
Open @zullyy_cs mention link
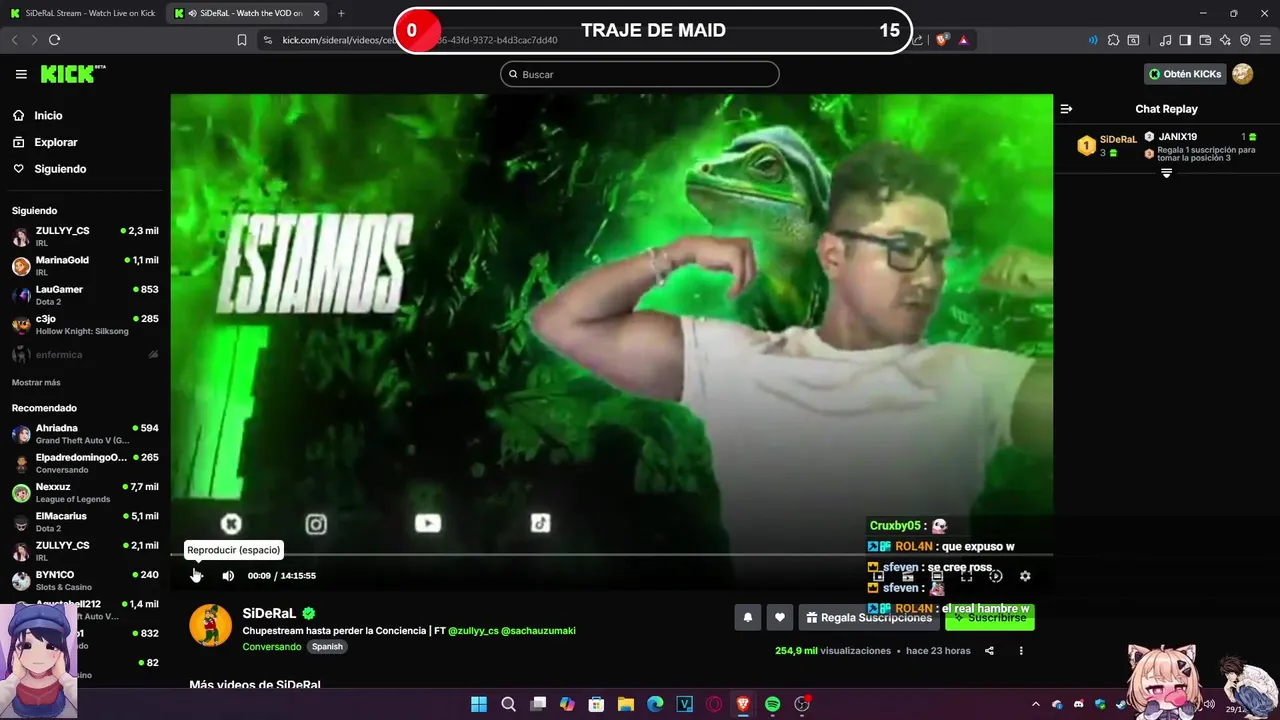click(473, 631)
